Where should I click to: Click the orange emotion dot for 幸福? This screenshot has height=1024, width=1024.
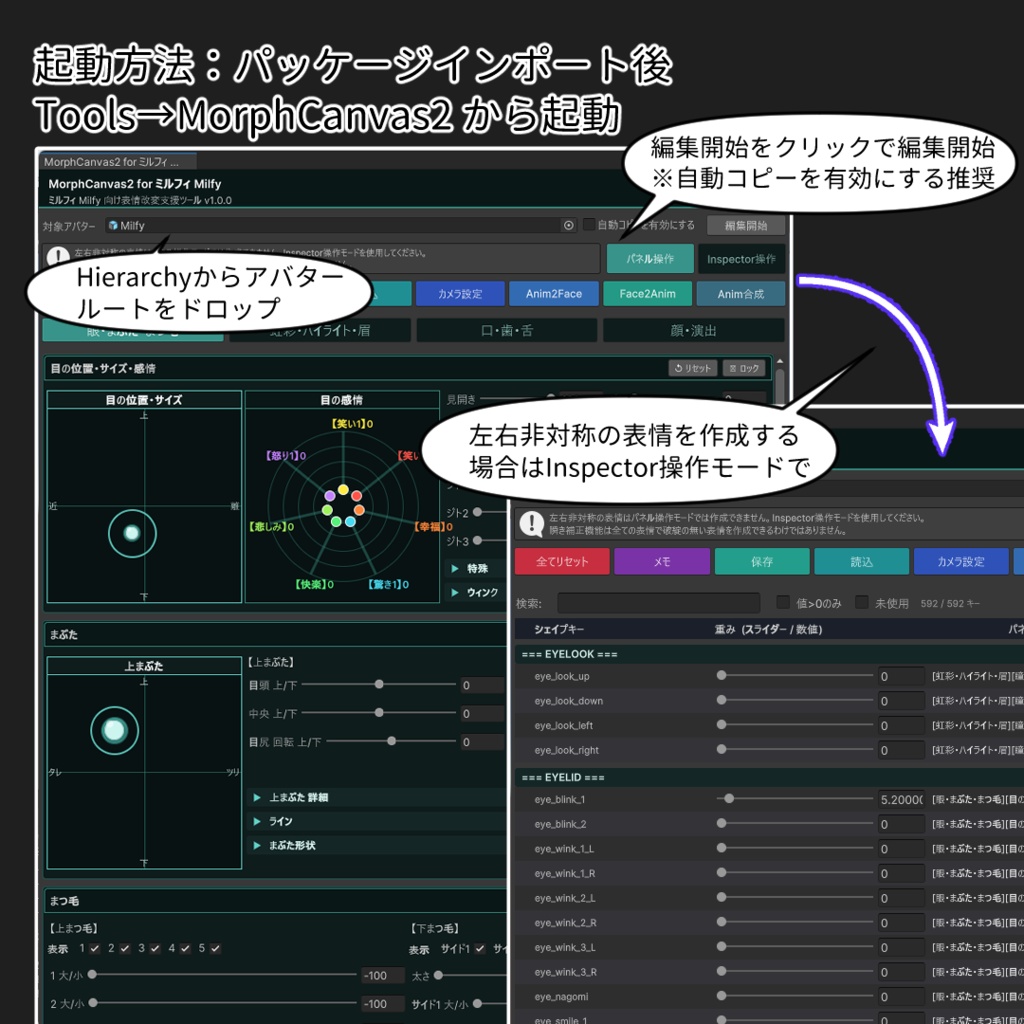(359, 509)
